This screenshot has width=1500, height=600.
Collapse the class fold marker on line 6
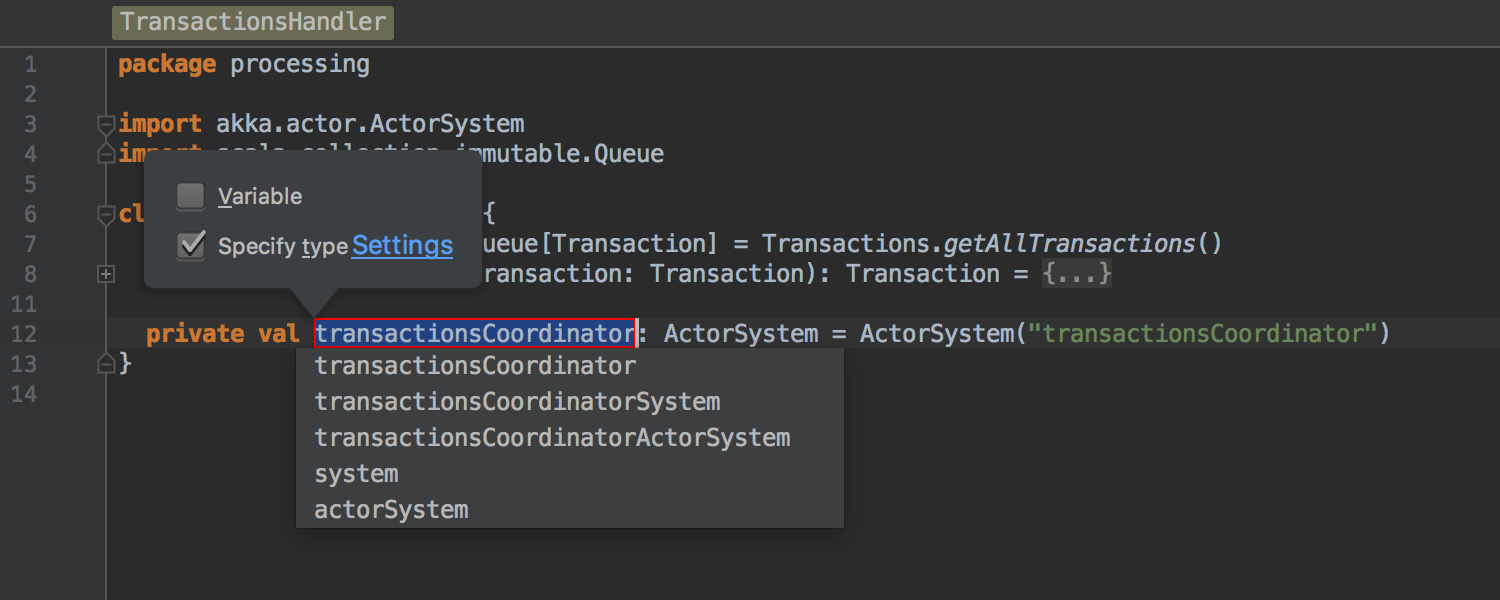pyautogui.click(x=106, y=215)
